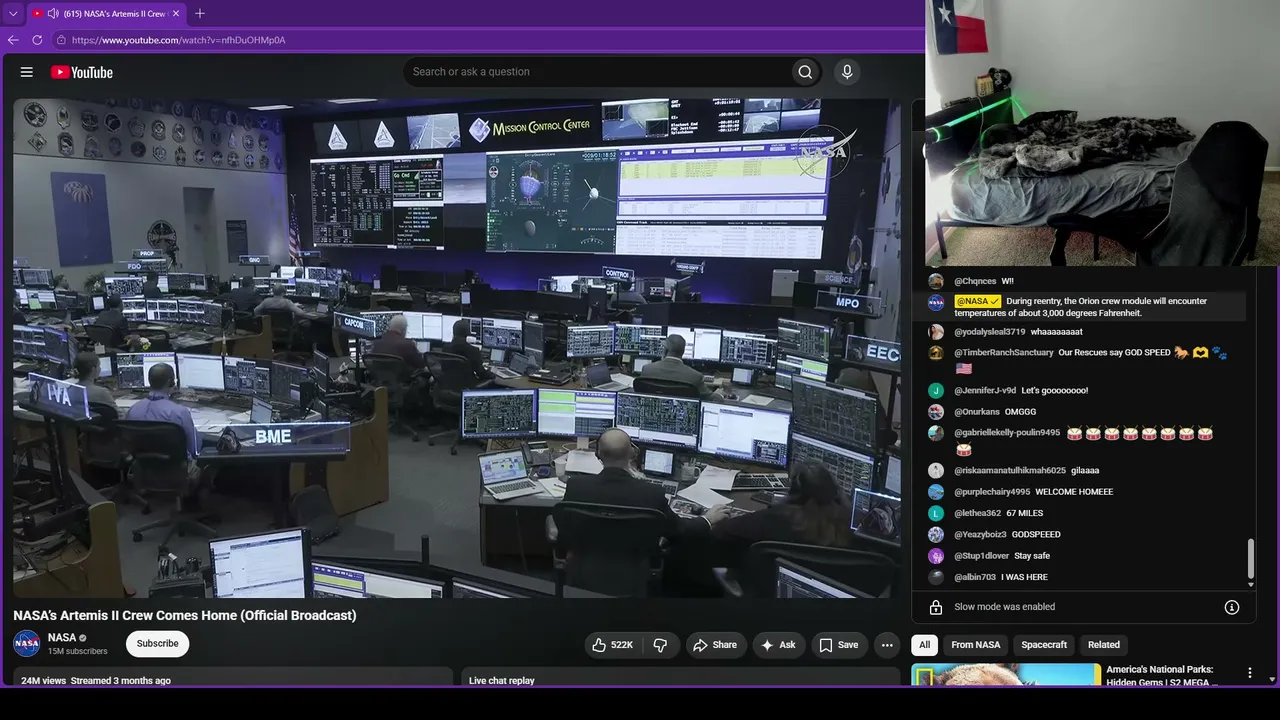Open @riskaamanatulhikmah6025 chat avatar
Image resolution: width=1280 pixels, height=720 pixels.
click(936, 471)
